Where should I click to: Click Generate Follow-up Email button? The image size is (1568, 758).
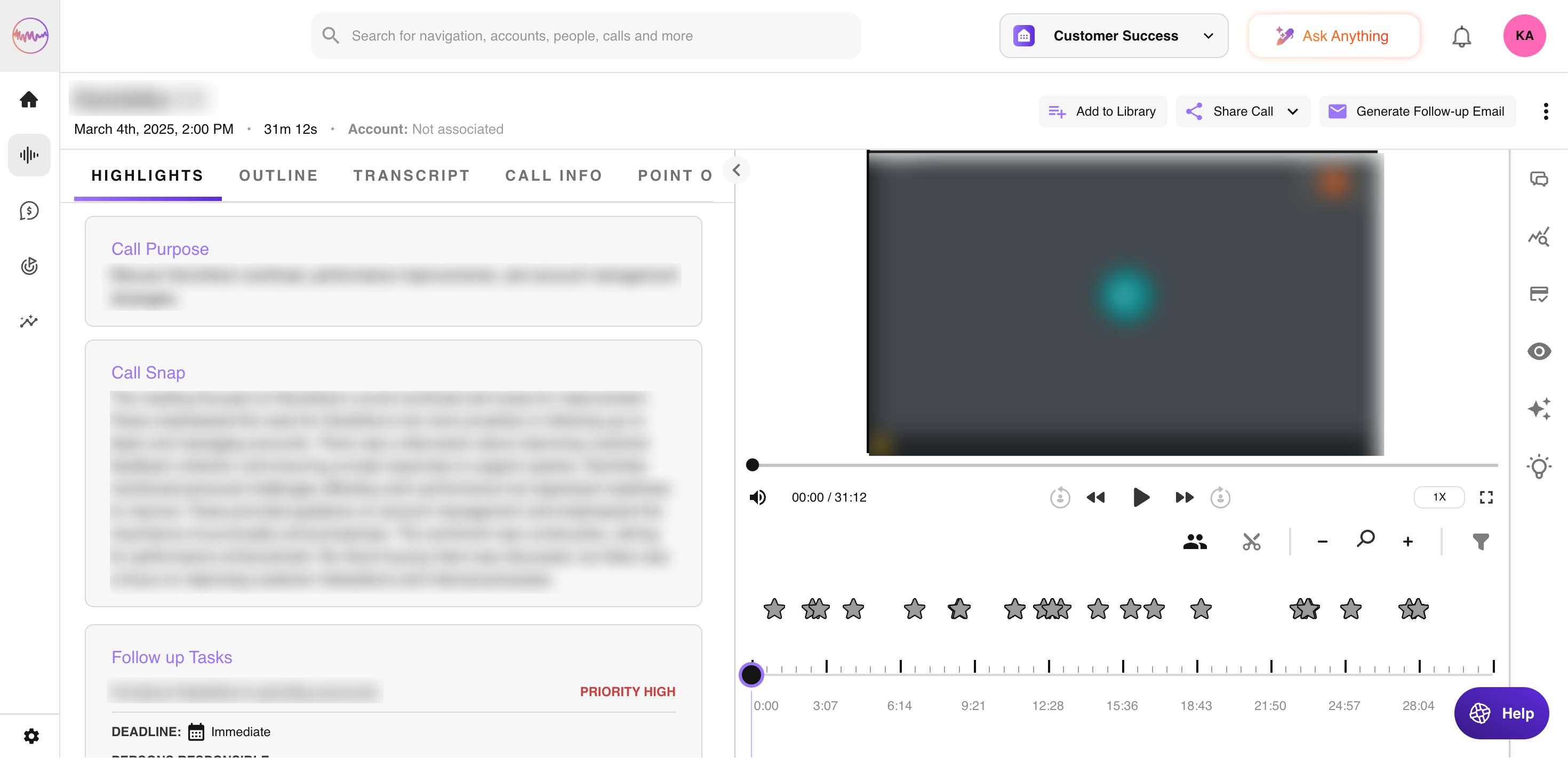pos(1417,111)
